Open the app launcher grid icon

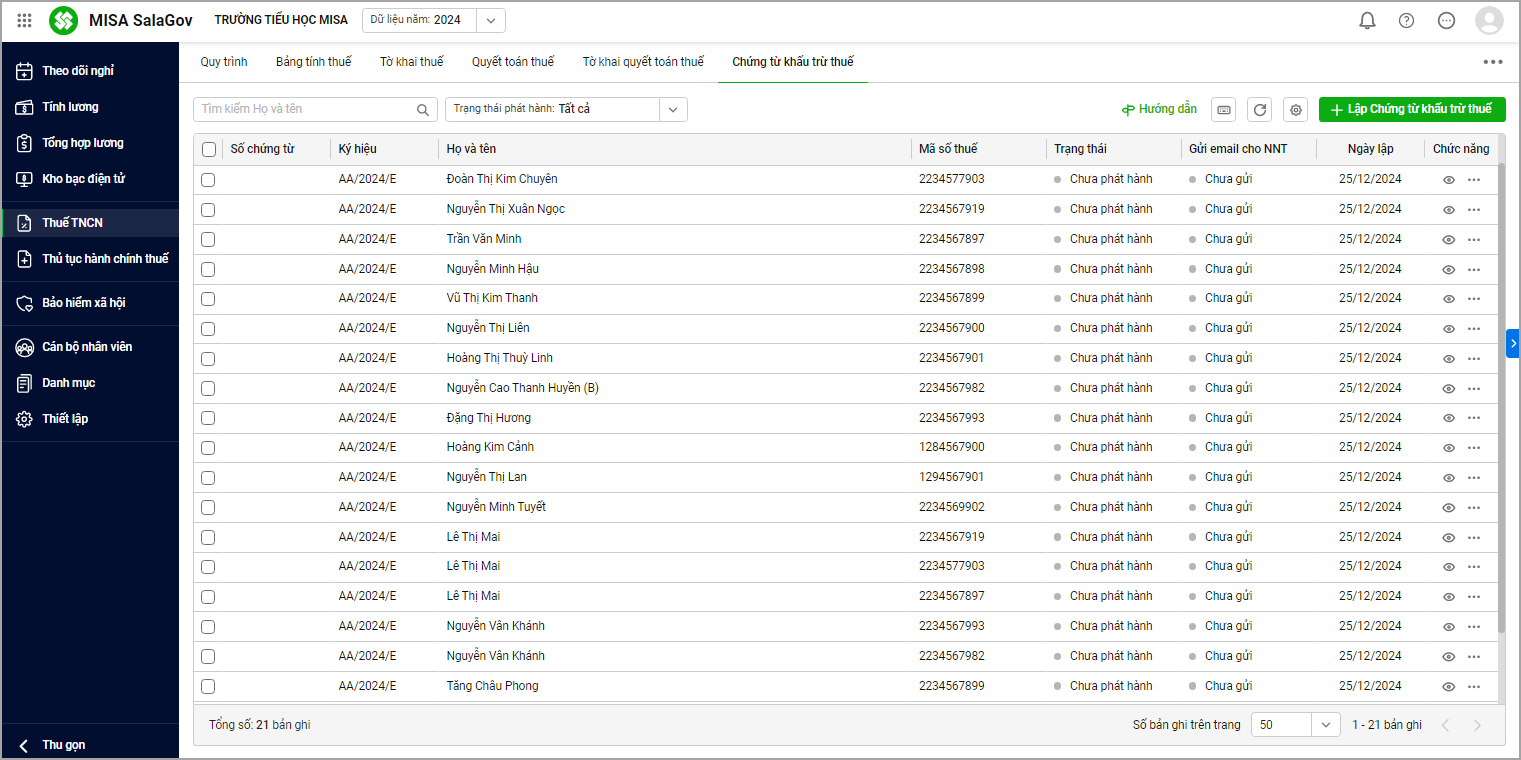25,21
